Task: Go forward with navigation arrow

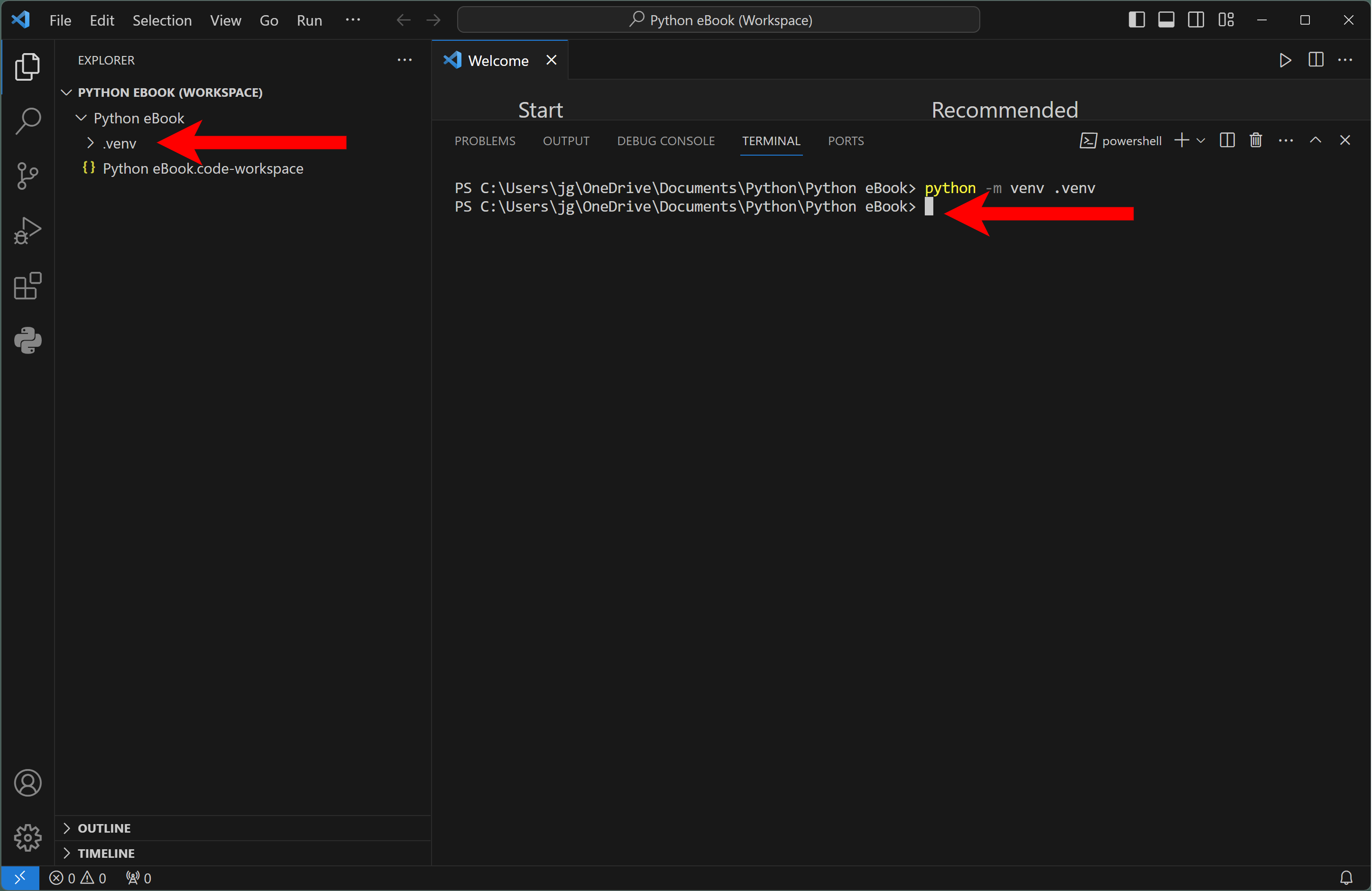Action: coord(433,20)
